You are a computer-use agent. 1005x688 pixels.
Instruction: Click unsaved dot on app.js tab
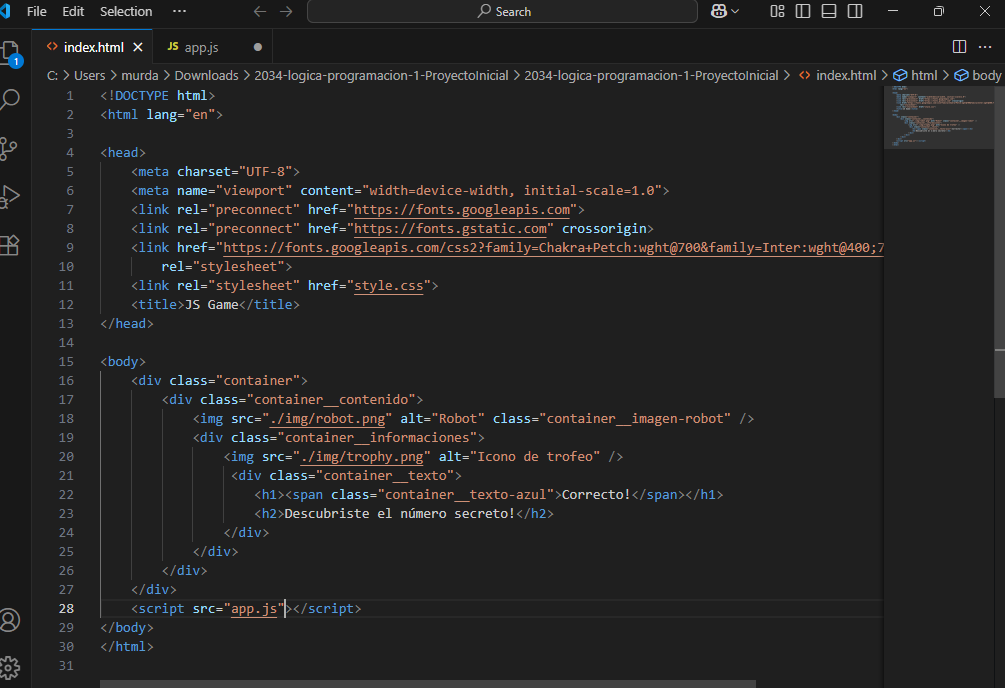point(258,47)
